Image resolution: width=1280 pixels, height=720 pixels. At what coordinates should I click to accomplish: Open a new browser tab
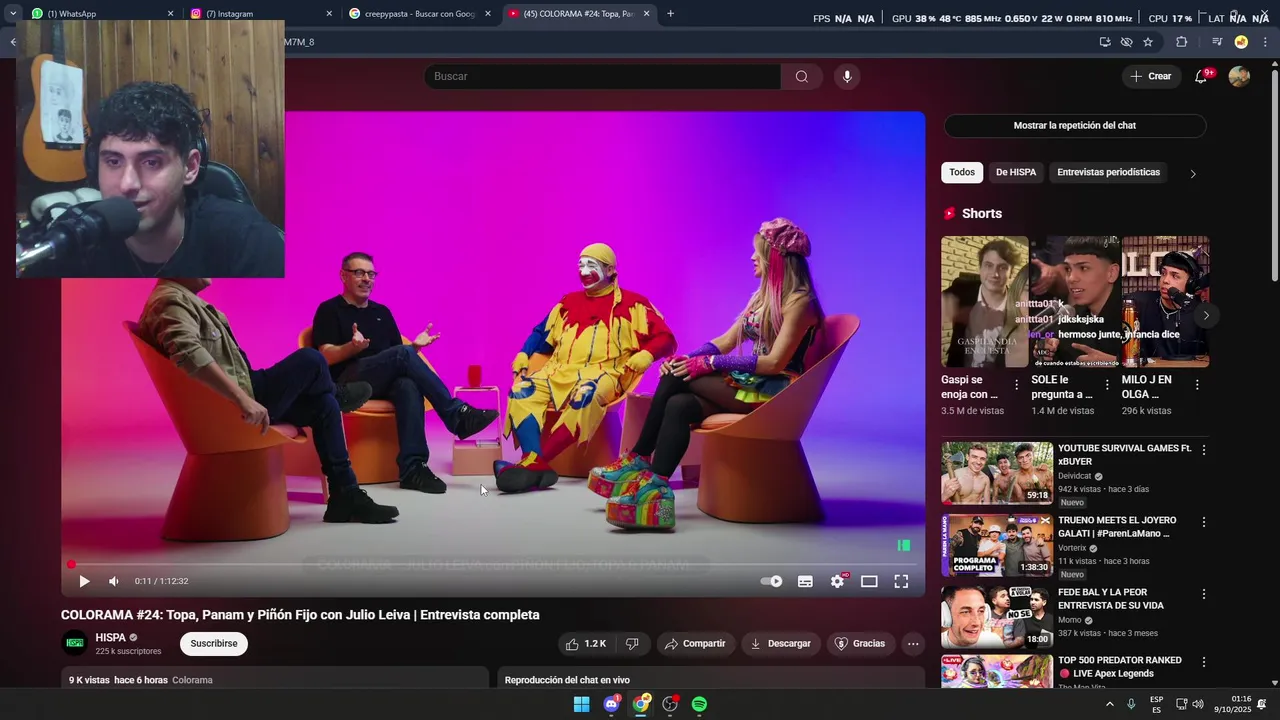[670, 14]
